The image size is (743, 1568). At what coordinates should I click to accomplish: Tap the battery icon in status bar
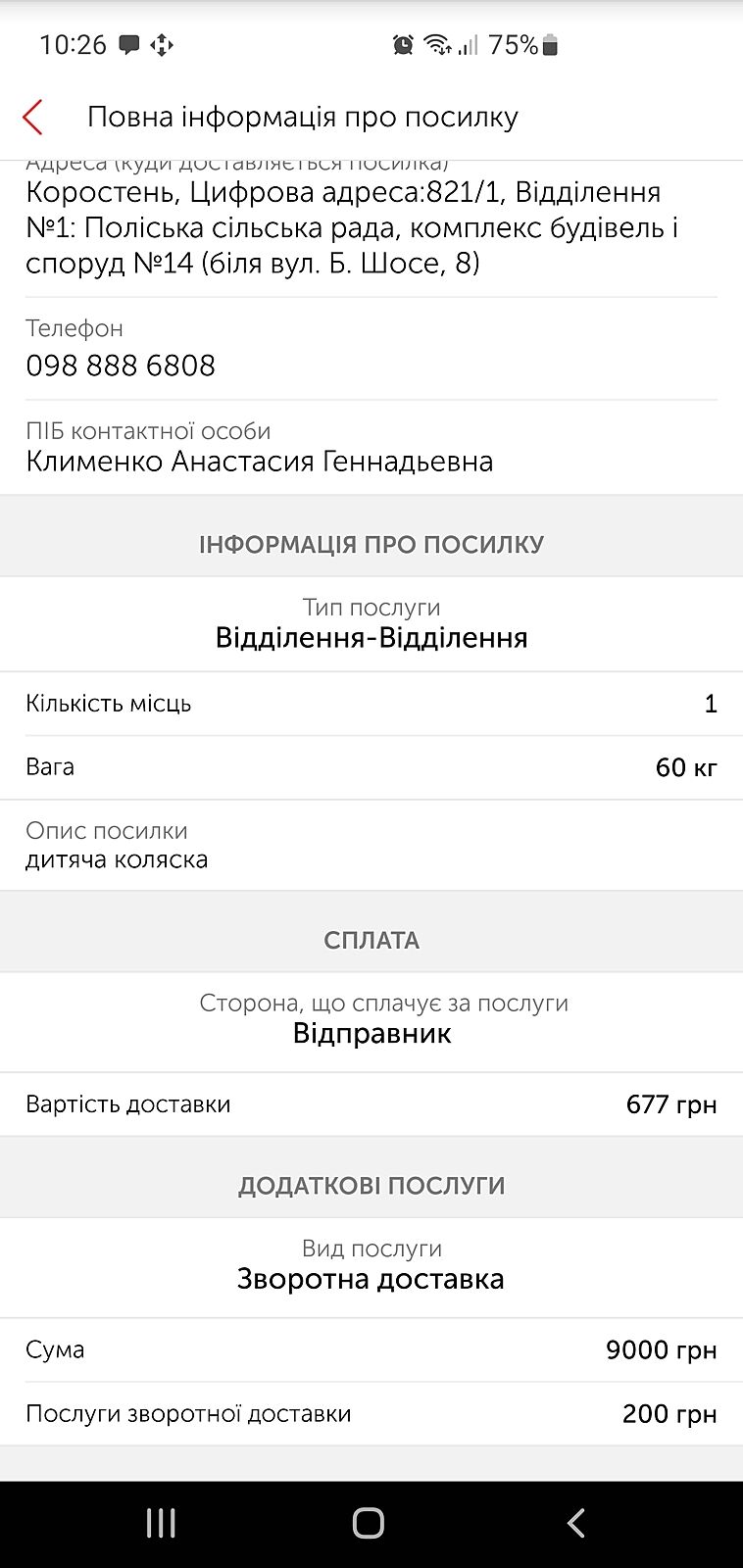pyautogui.click(x=550, y=45)
